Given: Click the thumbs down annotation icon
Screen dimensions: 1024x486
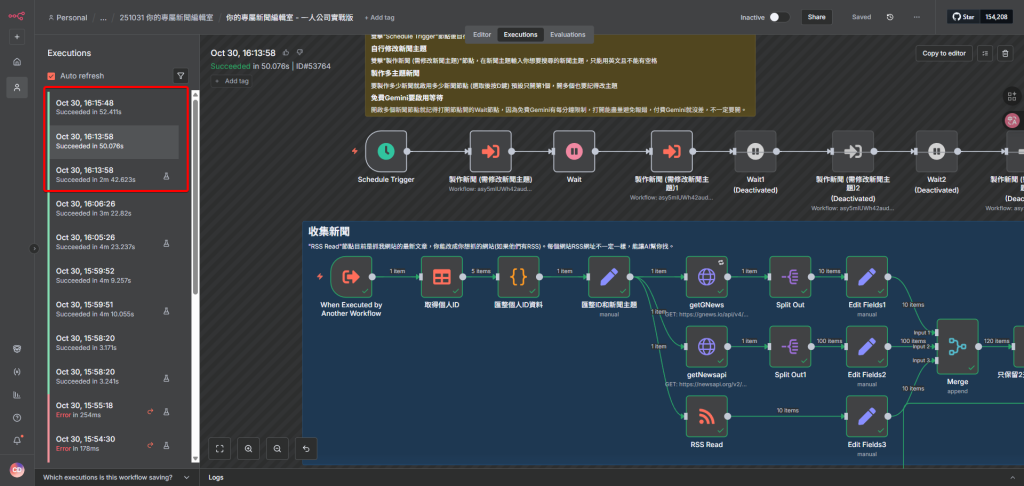Looking at the screenshot, I should point(300,52).
